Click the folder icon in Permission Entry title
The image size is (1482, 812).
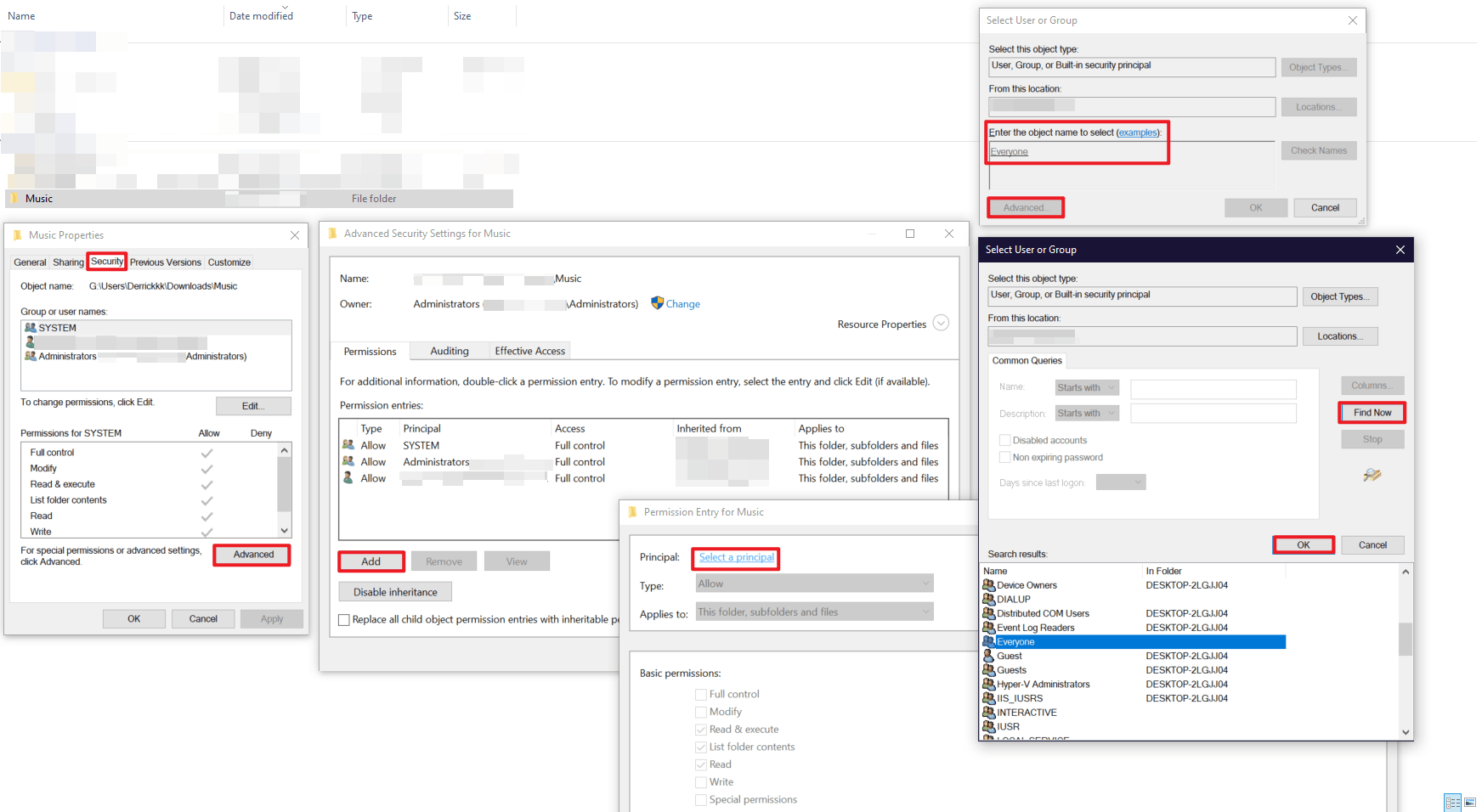pos(632,512)
